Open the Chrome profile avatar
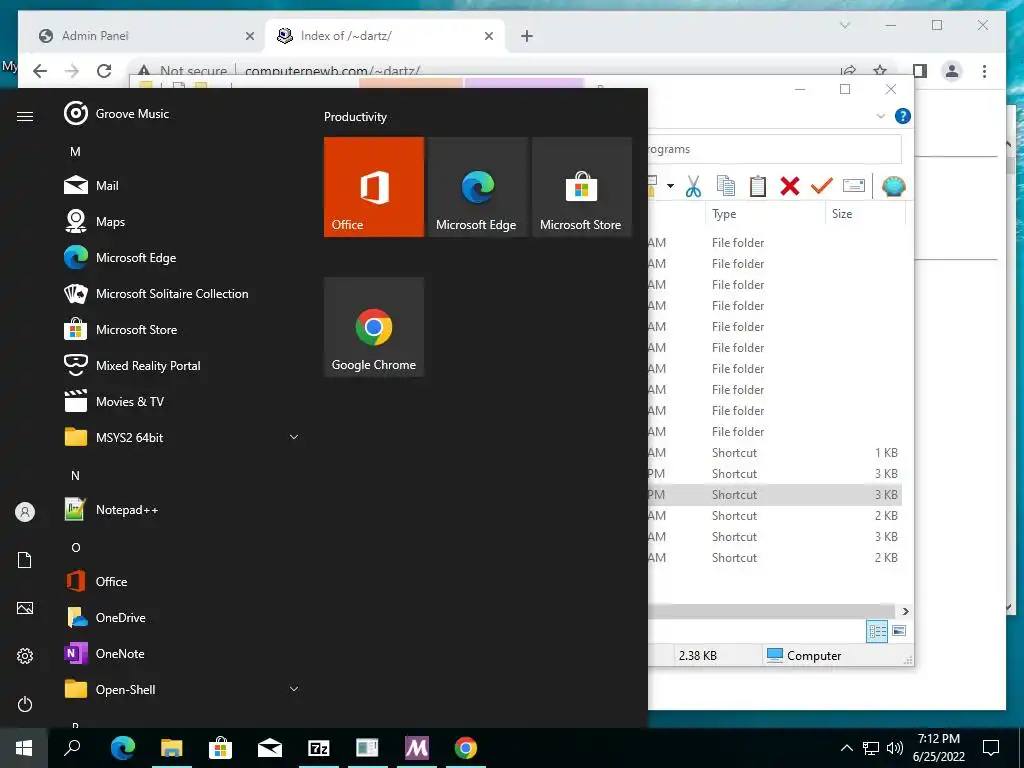 click(952, 71)
